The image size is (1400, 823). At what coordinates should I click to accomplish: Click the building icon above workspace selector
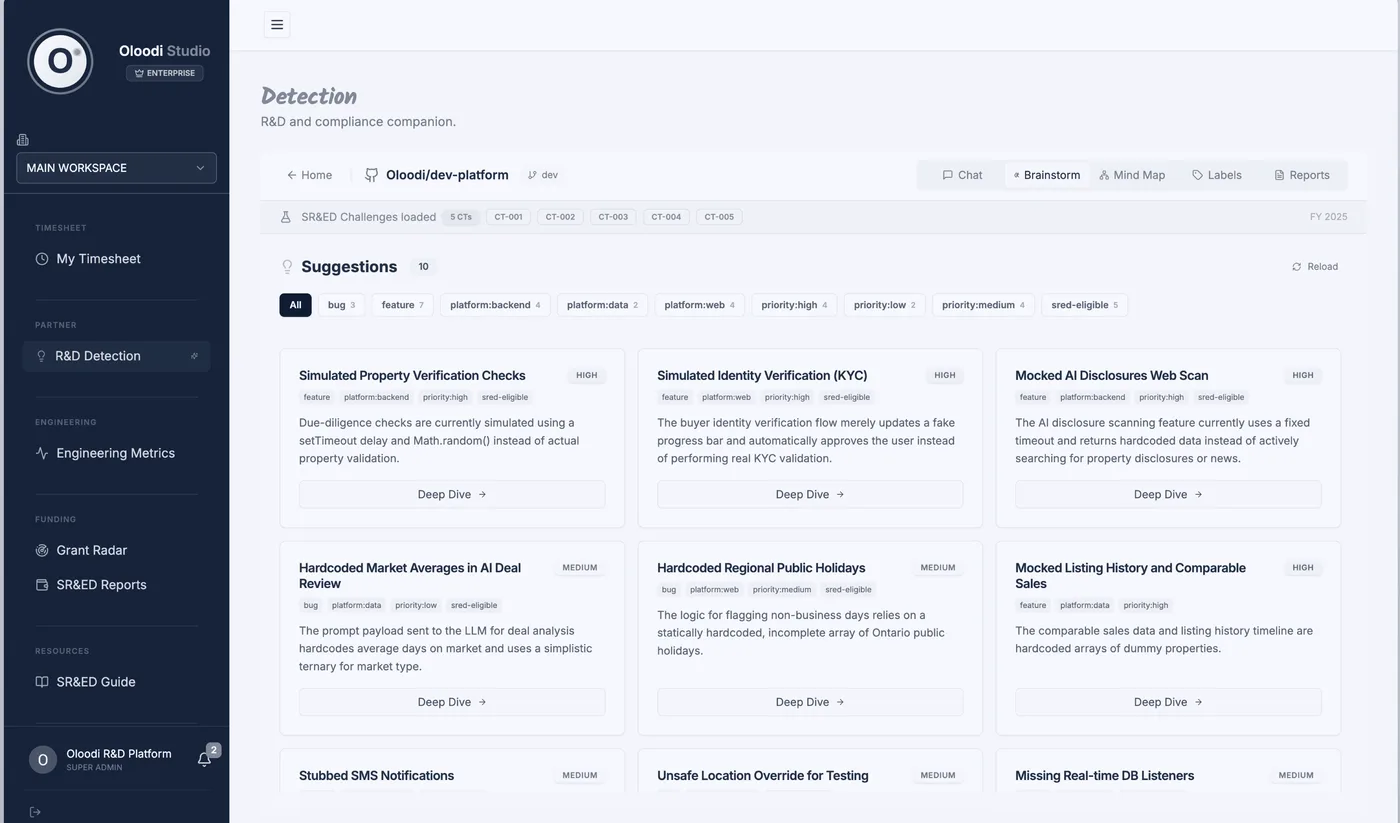pyautogui.click(x=23, y=140)
